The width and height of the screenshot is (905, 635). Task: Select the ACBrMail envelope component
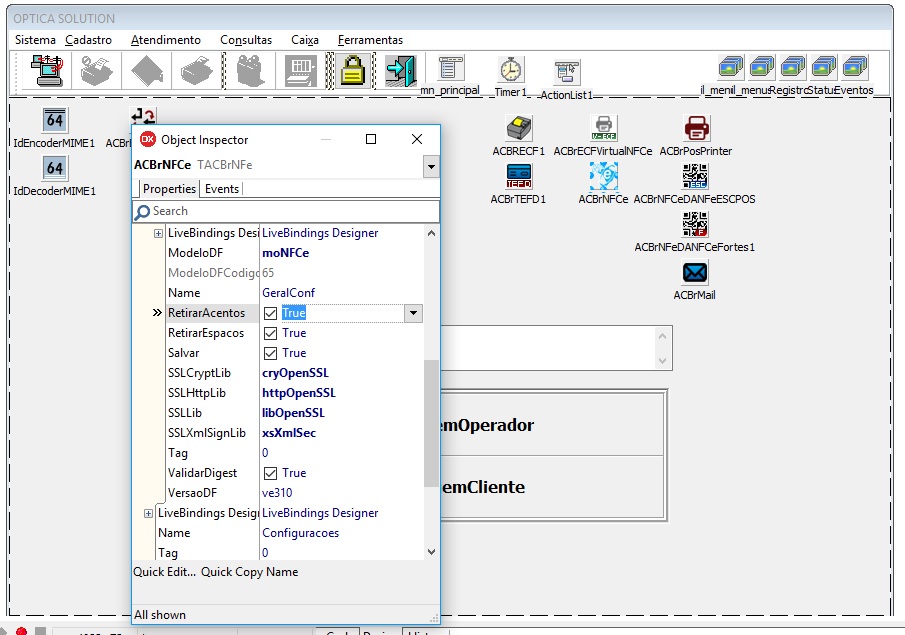tap(695, 272)
